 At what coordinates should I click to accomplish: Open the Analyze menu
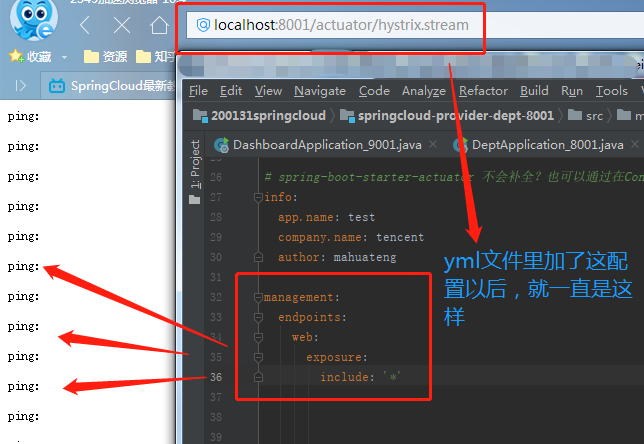tap(424, 91)
